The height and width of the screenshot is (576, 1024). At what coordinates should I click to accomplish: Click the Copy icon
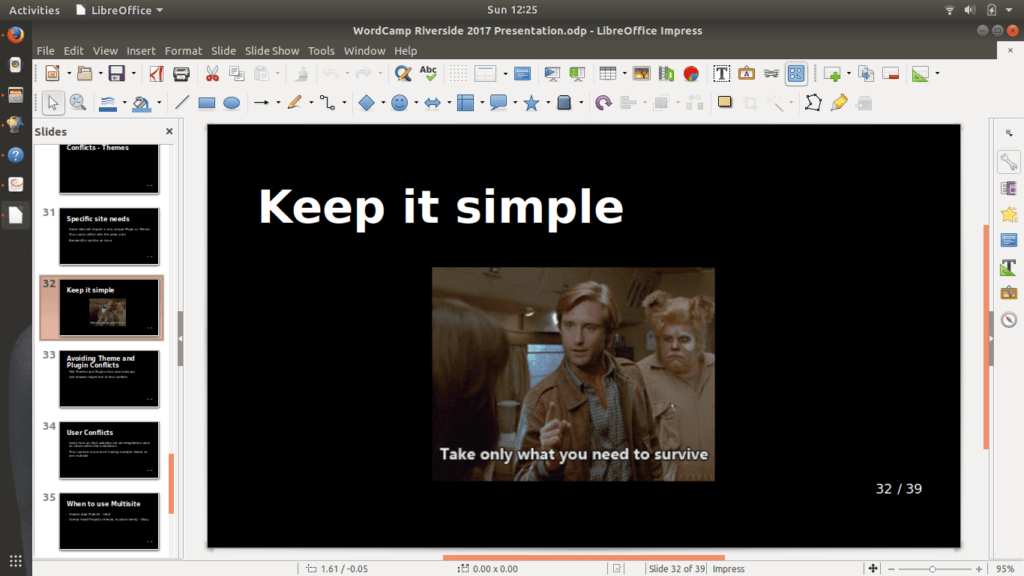click(236, 73)
